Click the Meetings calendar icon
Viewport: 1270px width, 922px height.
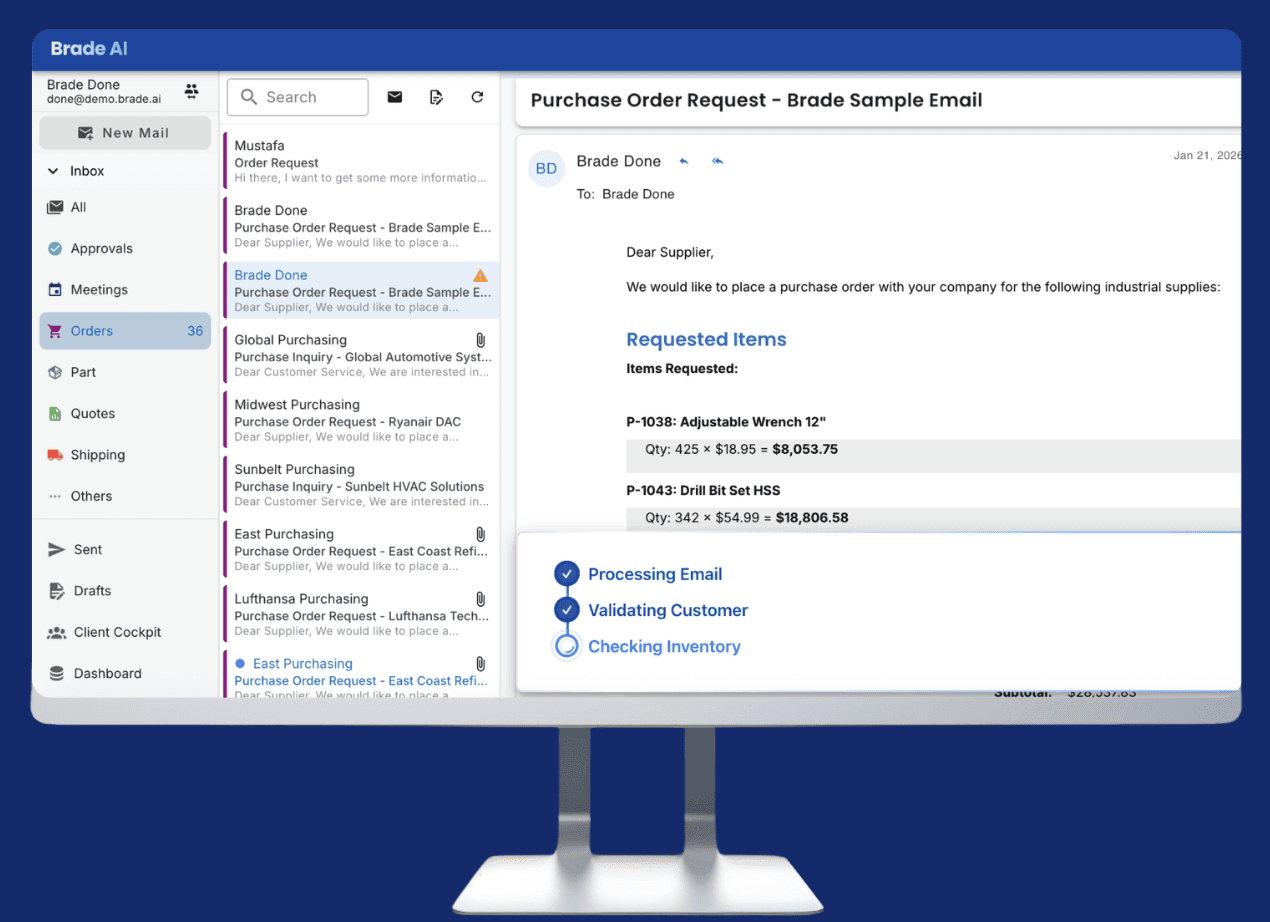[55, 290]
